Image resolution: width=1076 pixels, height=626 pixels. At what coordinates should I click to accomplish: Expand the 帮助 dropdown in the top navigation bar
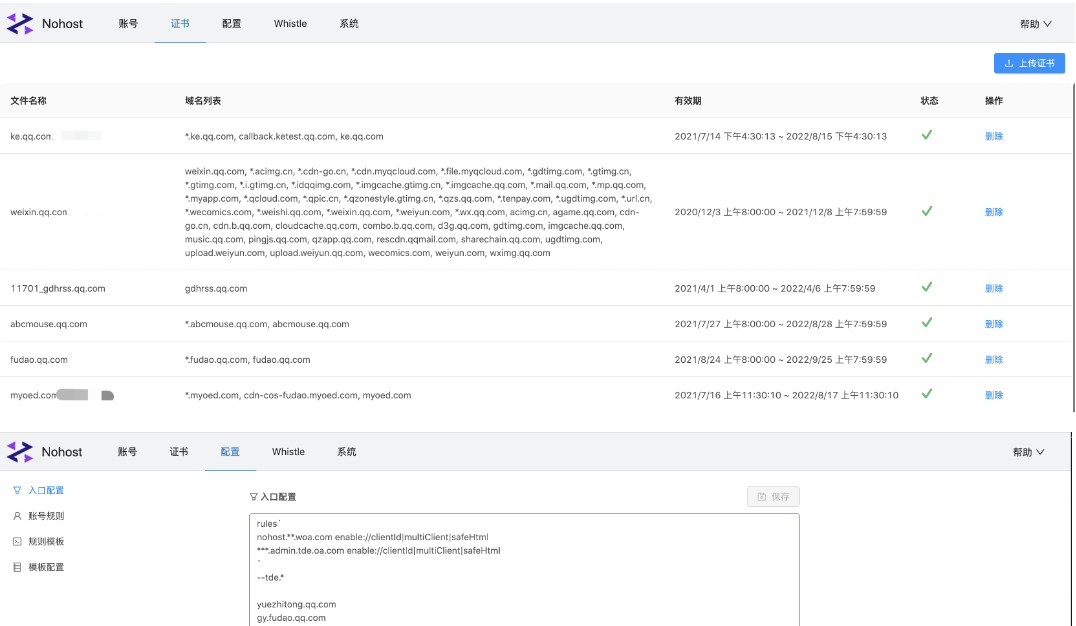pos(1036,24)
